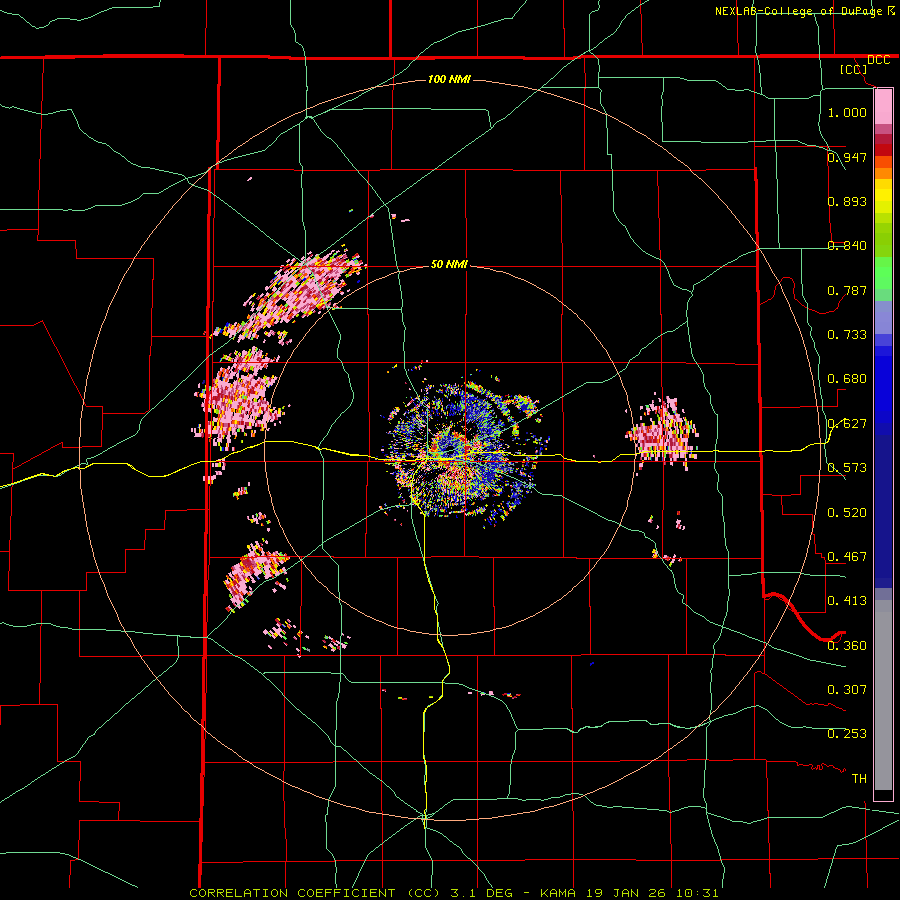Screen dimensions: 900x900
Task: Click the Correlation Coefficient caption text
Action: pos(453,893)
